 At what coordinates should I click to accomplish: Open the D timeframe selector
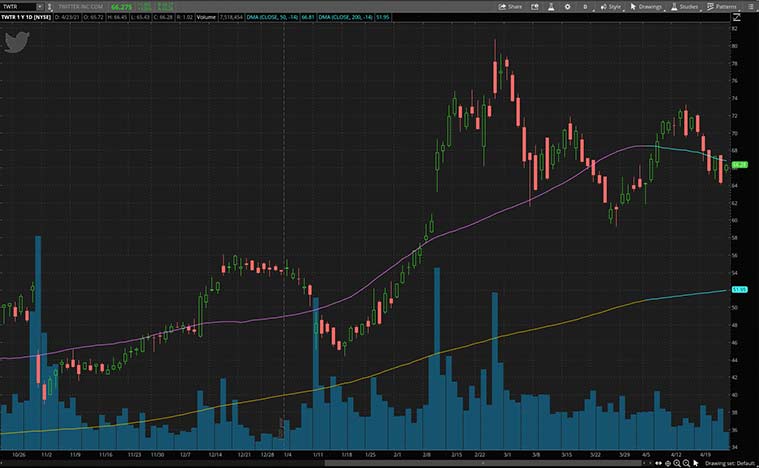585,7
